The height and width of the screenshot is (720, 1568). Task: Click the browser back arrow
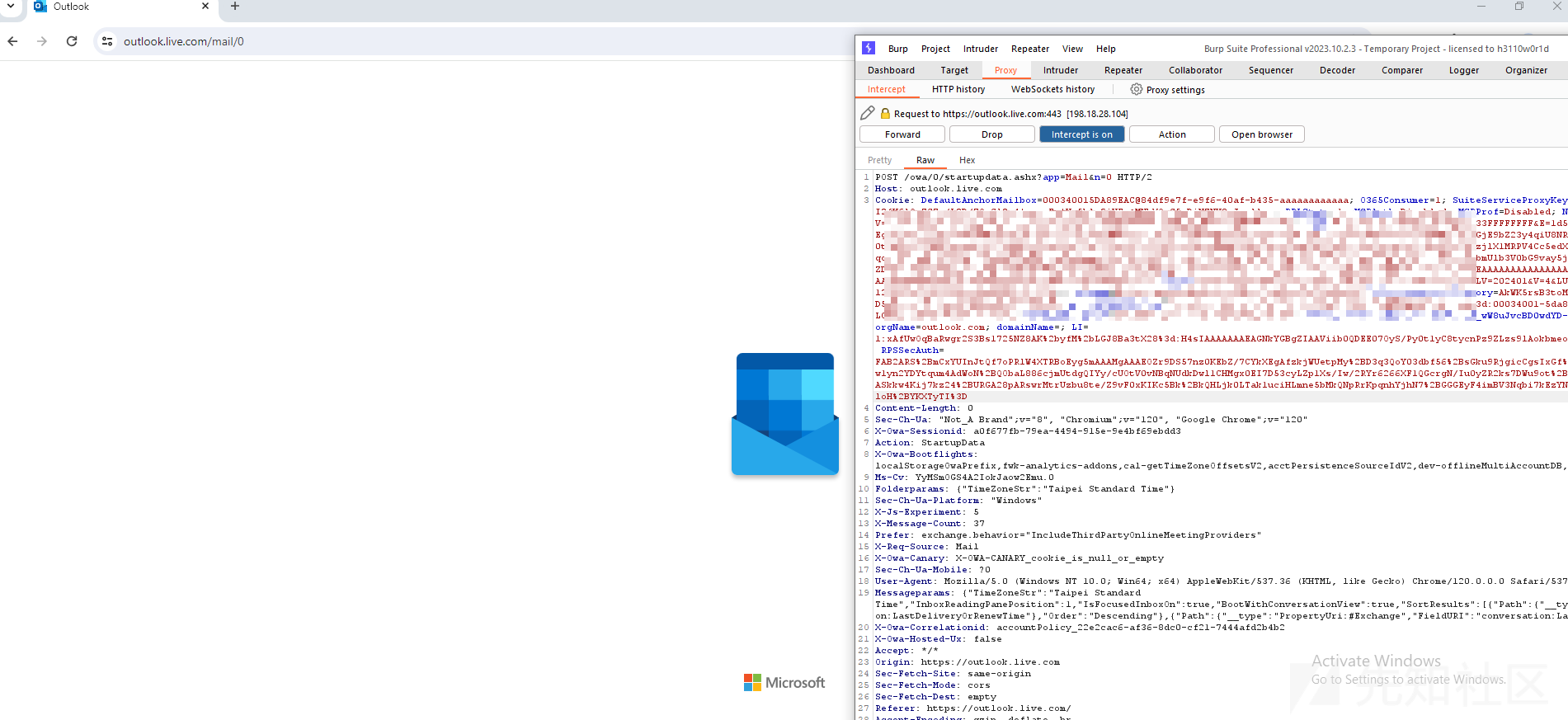pos(12,41)
